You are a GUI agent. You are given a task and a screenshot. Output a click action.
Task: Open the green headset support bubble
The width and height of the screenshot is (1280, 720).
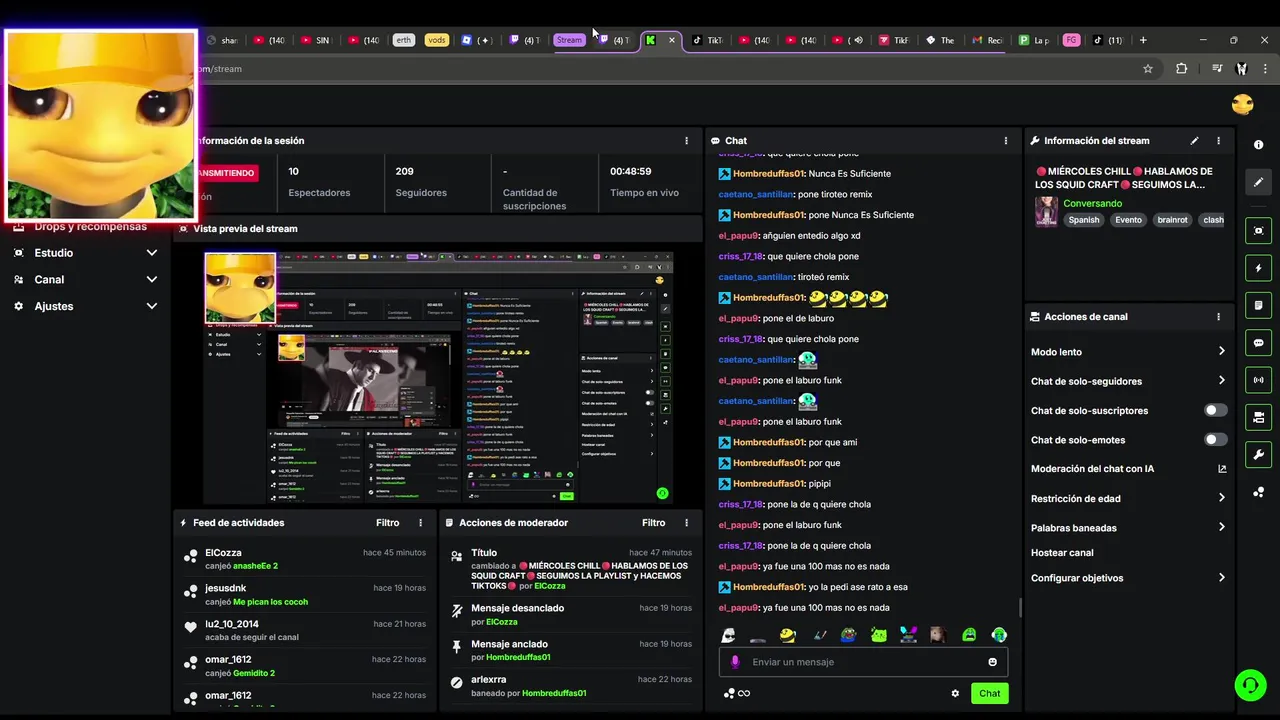(x=1250, y=685)
